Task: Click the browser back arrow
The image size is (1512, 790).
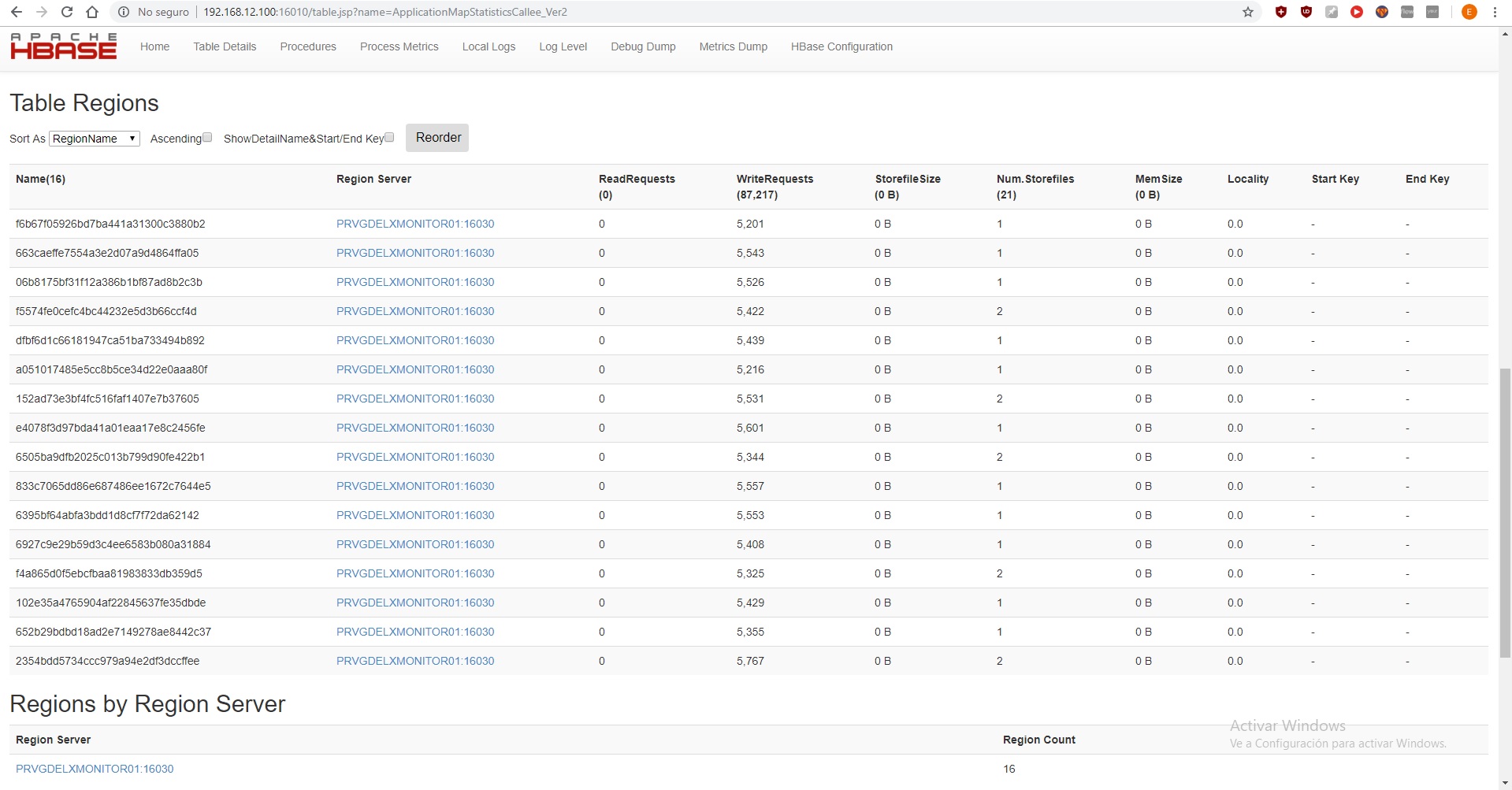Action: click(17, 12)
